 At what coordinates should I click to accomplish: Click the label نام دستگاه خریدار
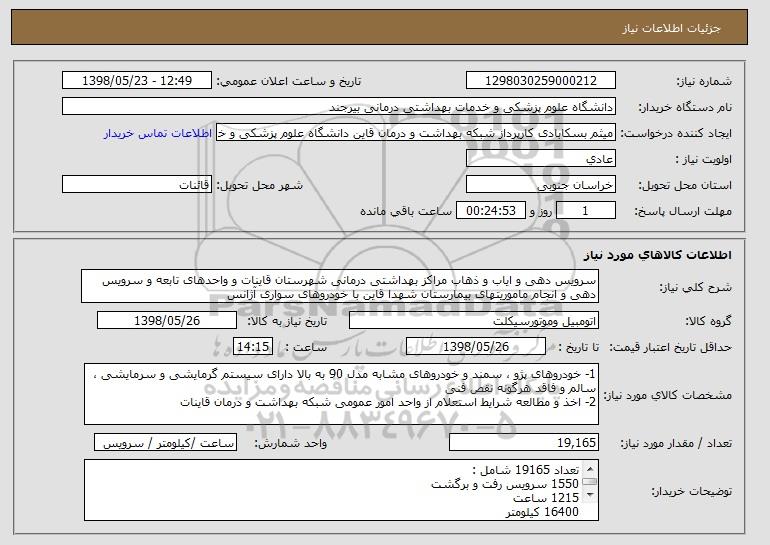[x=685, y=107]
